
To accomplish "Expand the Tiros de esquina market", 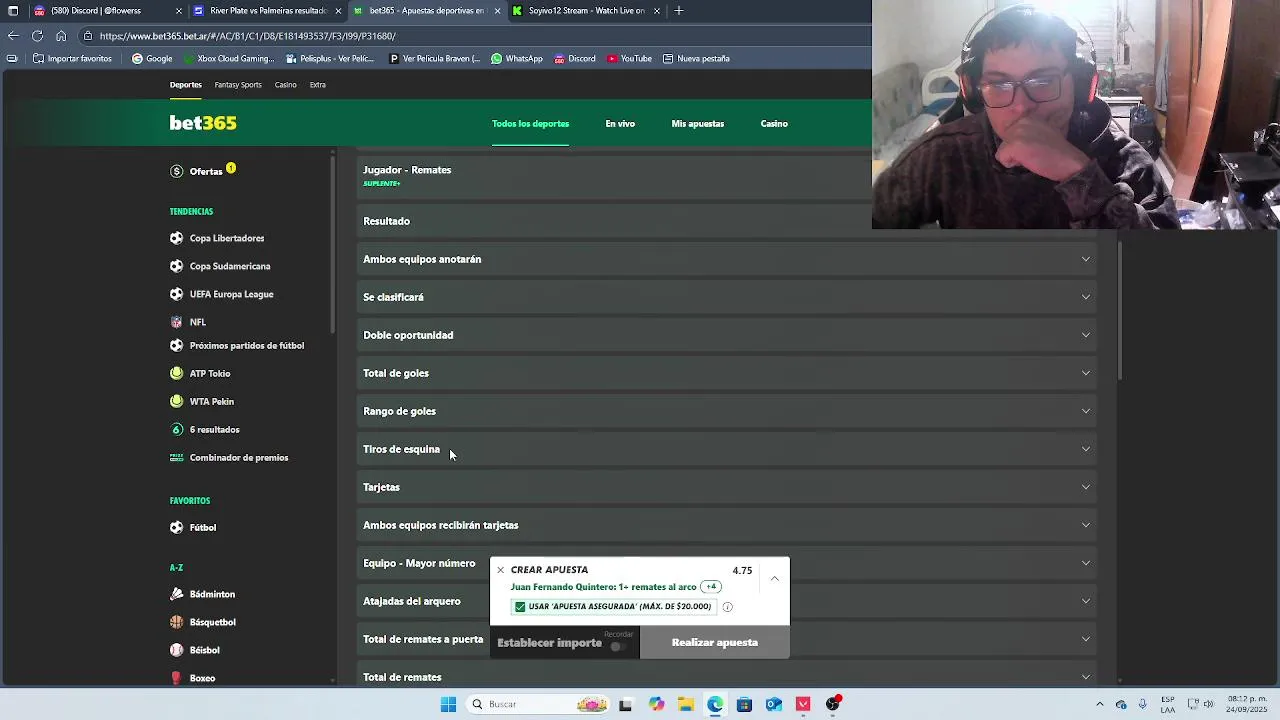I will point(727,449).
